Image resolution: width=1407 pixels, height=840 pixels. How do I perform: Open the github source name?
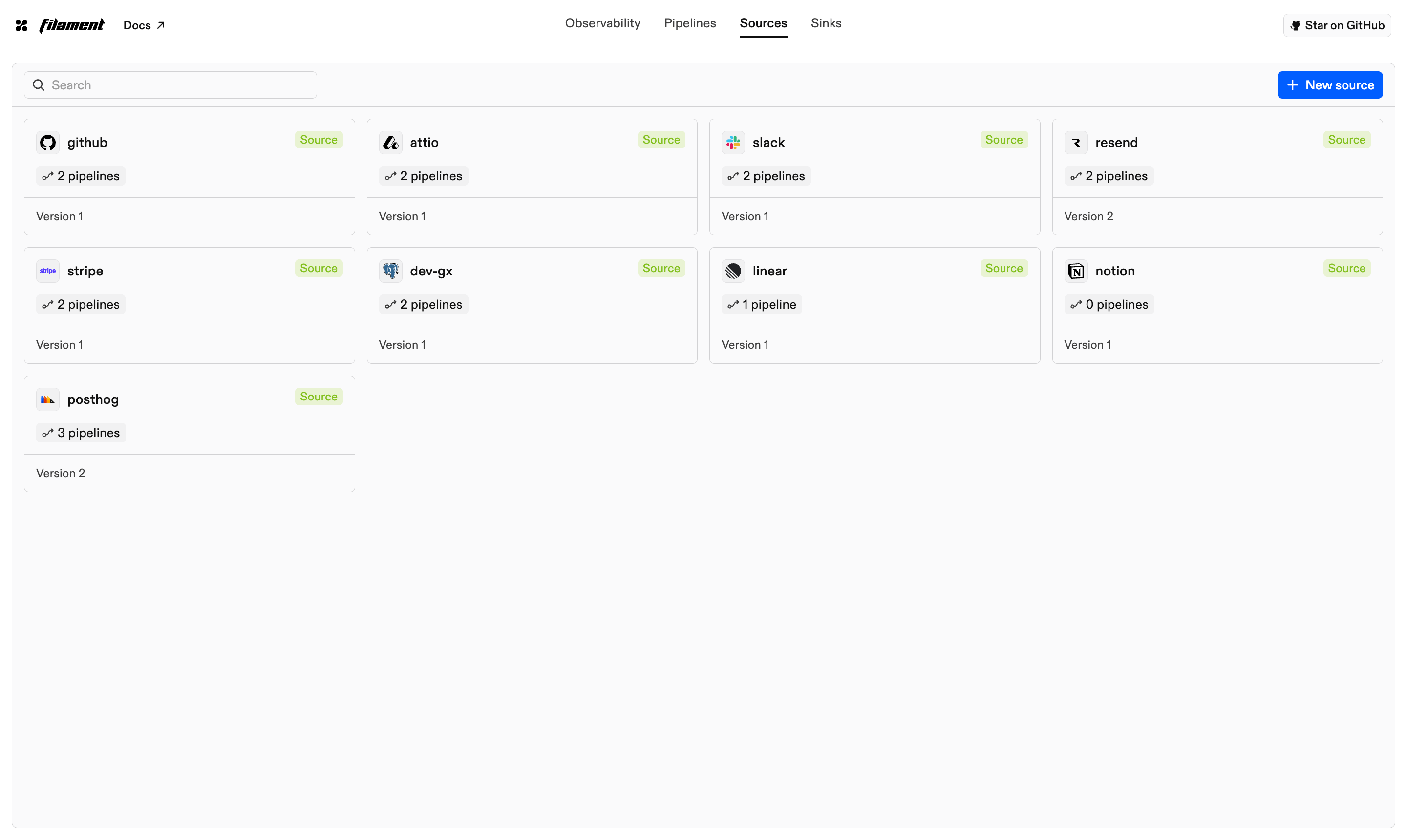(x=87, y=143)
